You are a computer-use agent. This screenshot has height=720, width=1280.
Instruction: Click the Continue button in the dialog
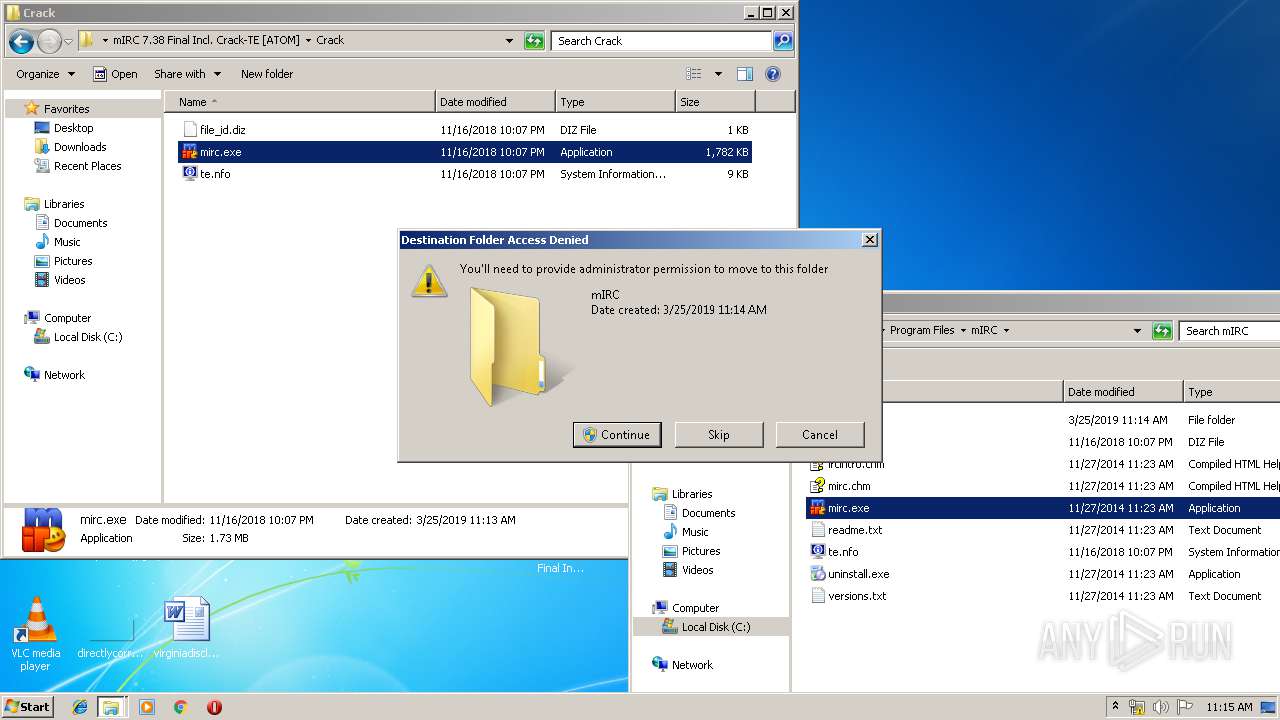click(617, 435)
